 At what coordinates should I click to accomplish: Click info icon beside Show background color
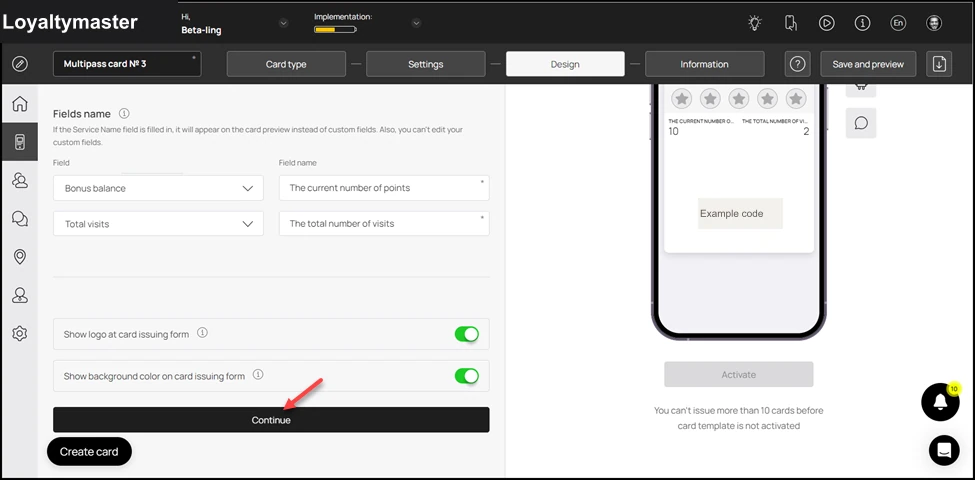[x=258, y=375]
